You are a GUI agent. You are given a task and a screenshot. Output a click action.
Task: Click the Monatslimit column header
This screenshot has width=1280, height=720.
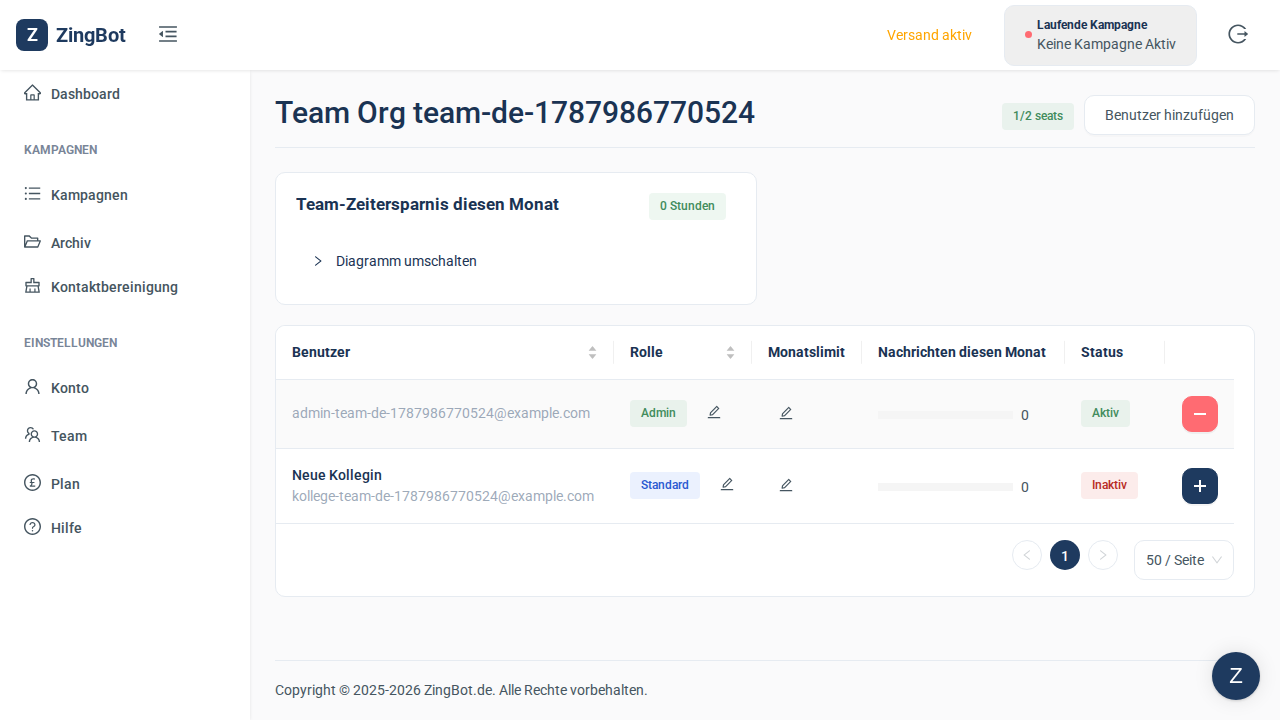click(806, 352)
